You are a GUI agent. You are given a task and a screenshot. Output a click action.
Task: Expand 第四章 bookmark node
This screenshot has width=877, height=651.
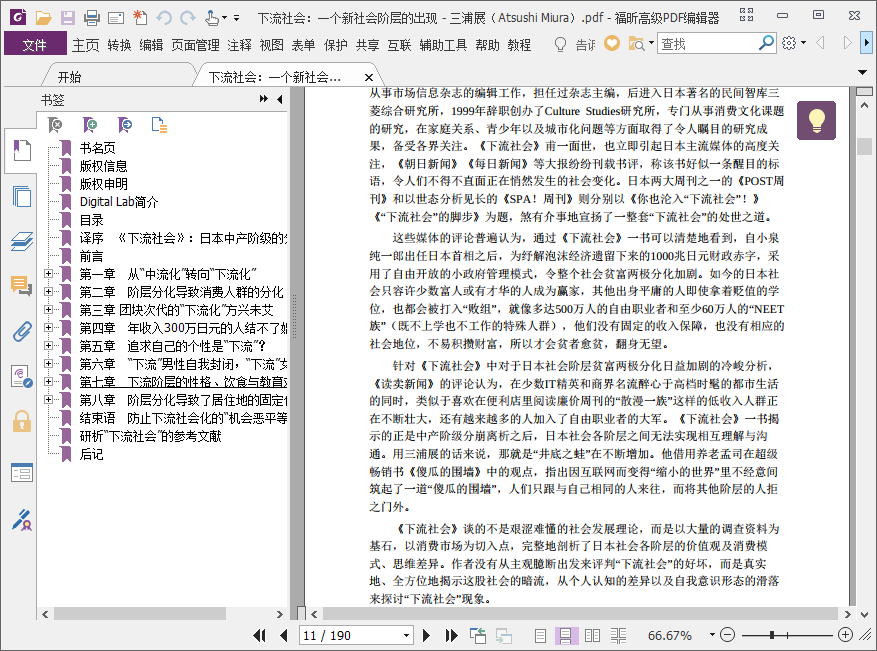(48, 327)
